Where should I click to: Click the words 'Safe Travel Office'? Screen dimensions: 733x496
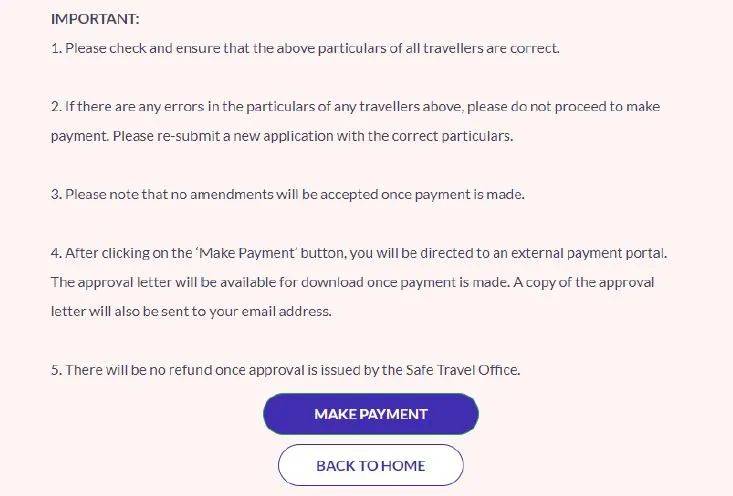(x=462, y=370)
